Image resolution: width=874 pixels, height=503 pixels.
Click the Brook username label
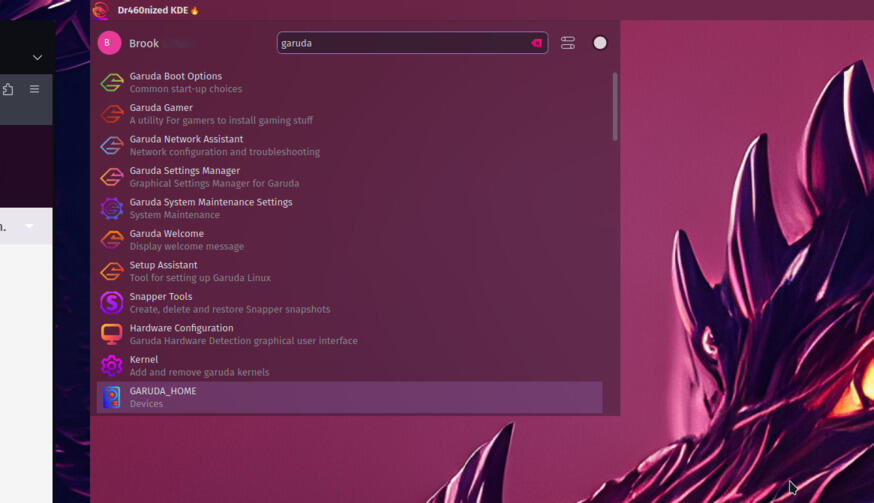click(144, 43)
